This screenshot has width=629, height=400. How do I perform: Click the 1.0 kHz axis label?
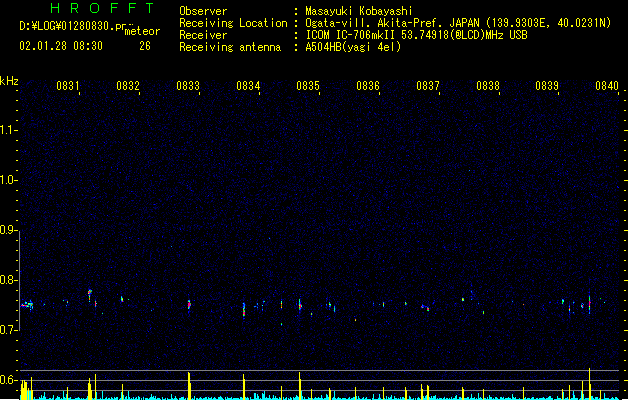coord(9,180)
